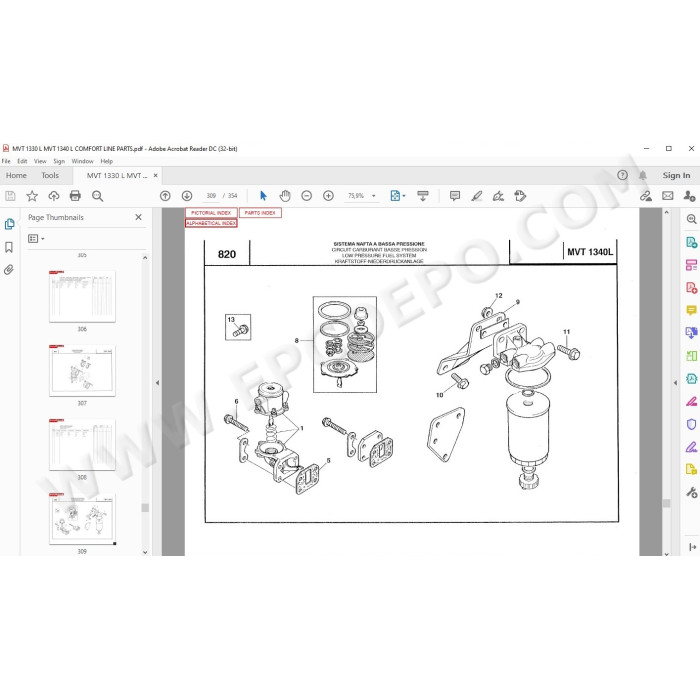700x700 pixels.
Task: Click the Save file icon
Action: point(10,196)
